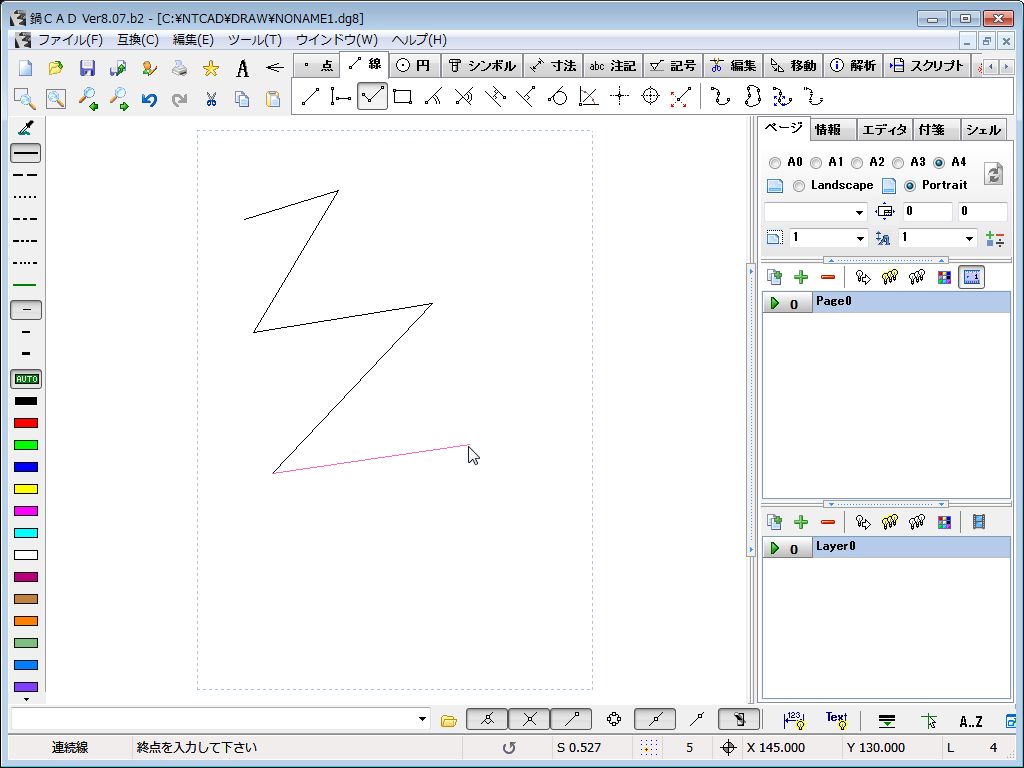Click the printer icon
The width and height of the screenshot is (1024, 768).
pos(180,68)
